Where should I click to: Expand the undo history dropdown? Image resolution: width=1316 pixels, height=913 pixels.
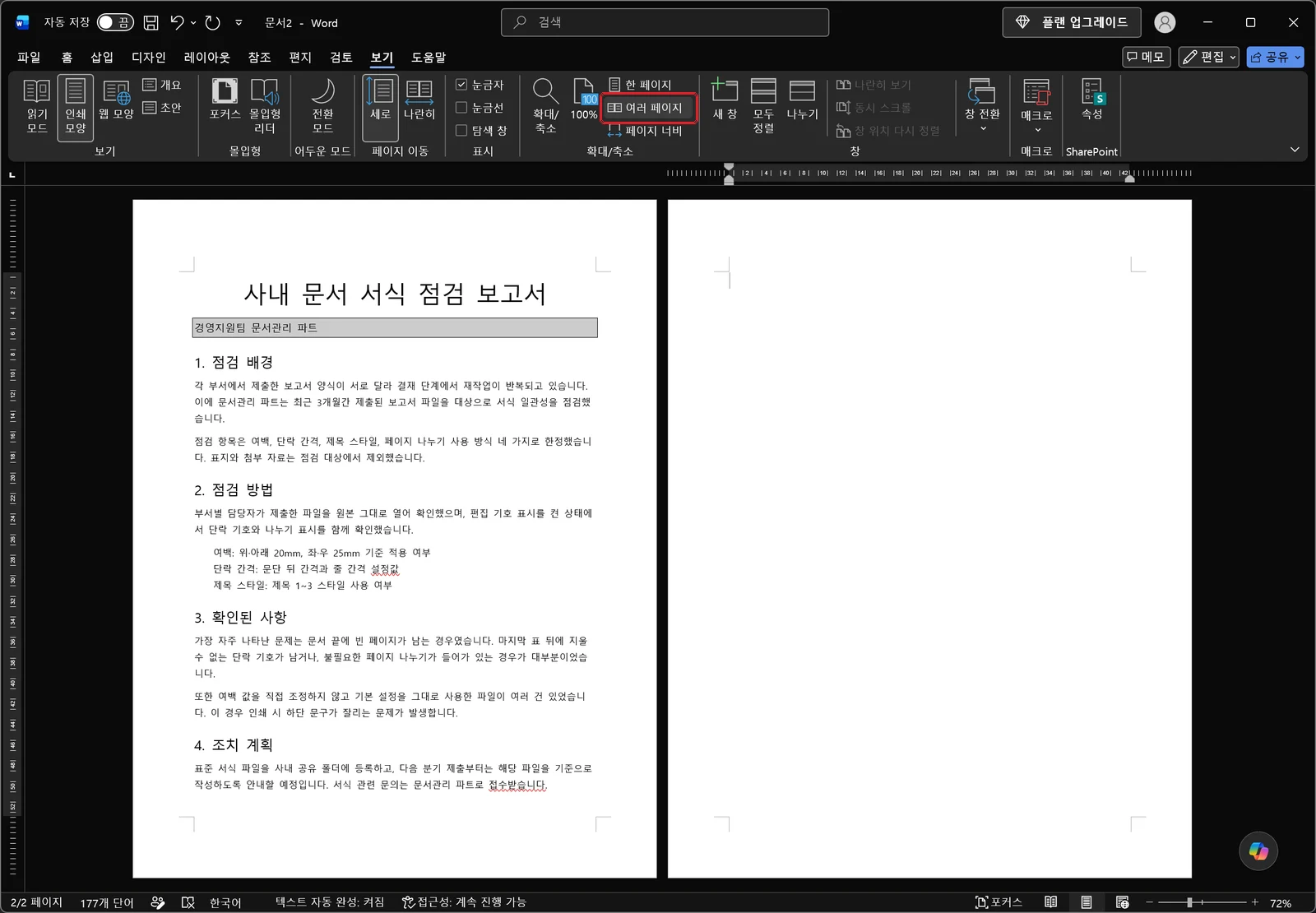[193, 22]
